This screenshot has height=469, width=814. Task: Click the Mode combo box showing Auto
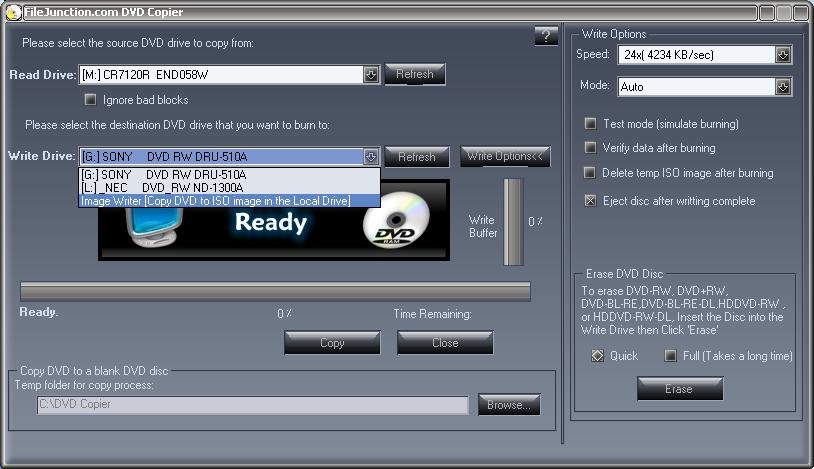click(x=704, y=87)
